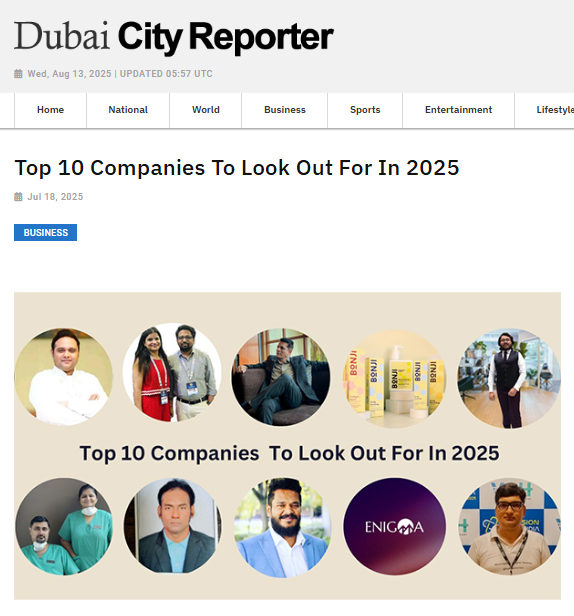This screenshot has width=574, height=616.
Task: Open the Entertainment section
Action: [x=458, y=110]
